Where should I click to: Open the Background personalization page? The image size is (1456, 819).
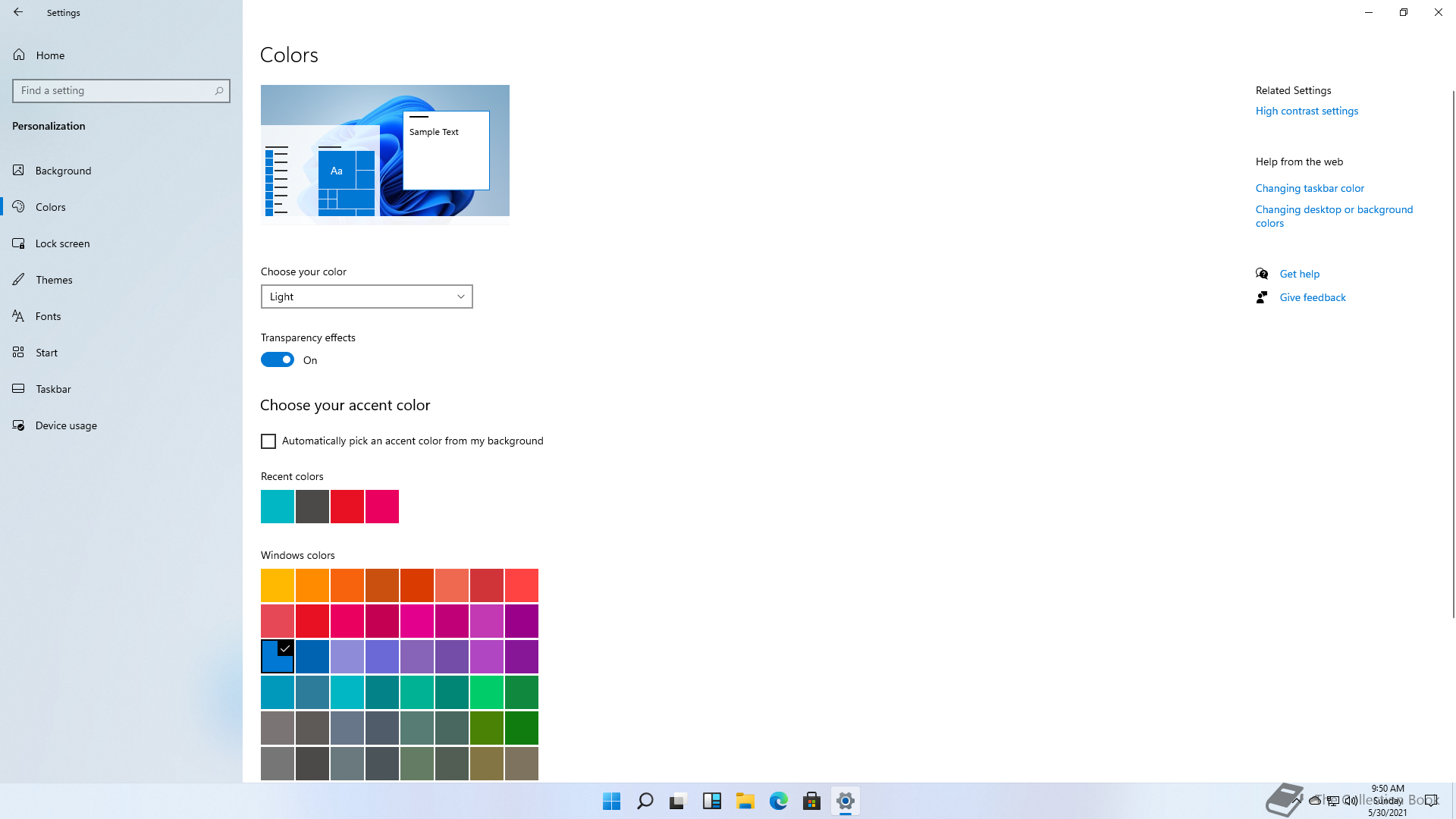(121, 171)
